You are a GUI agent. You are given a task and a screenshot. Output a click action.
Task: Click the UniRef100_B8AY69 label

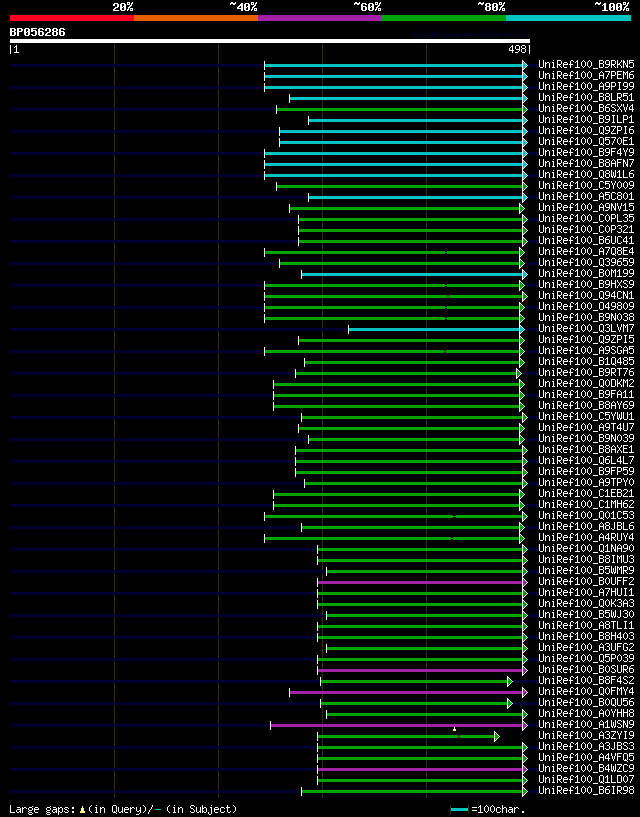click(x=586, y=405)
